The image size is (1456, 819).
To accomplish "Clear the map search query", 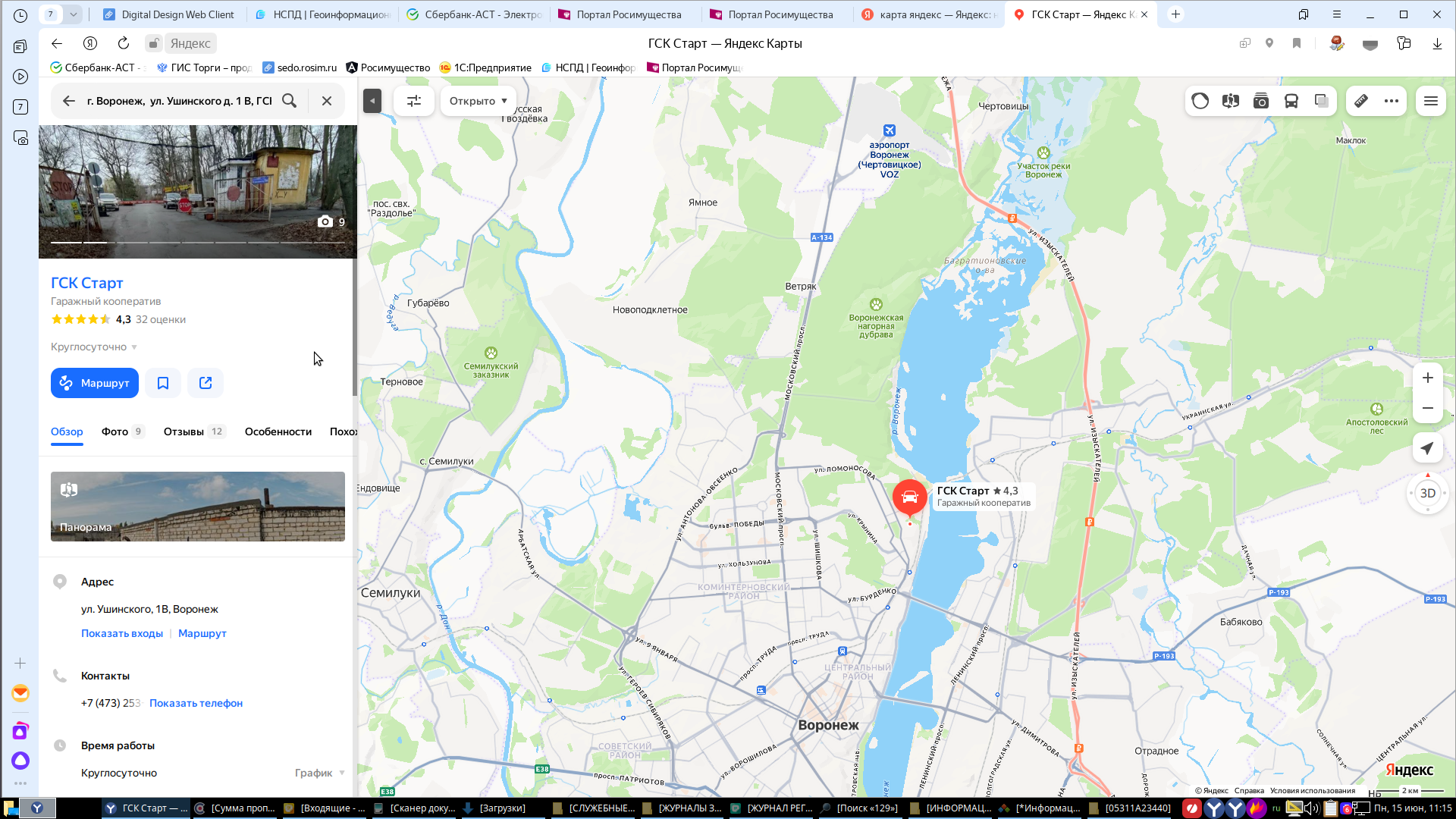I will (327, 101).
